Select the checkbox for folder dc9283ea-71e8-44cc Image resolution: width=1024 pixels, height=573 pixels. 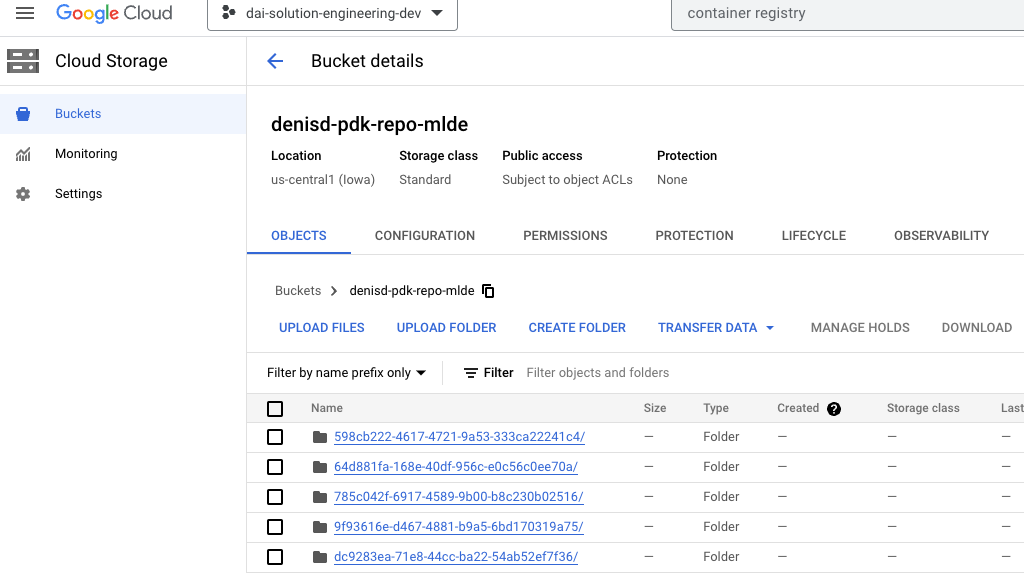(275, 557)
